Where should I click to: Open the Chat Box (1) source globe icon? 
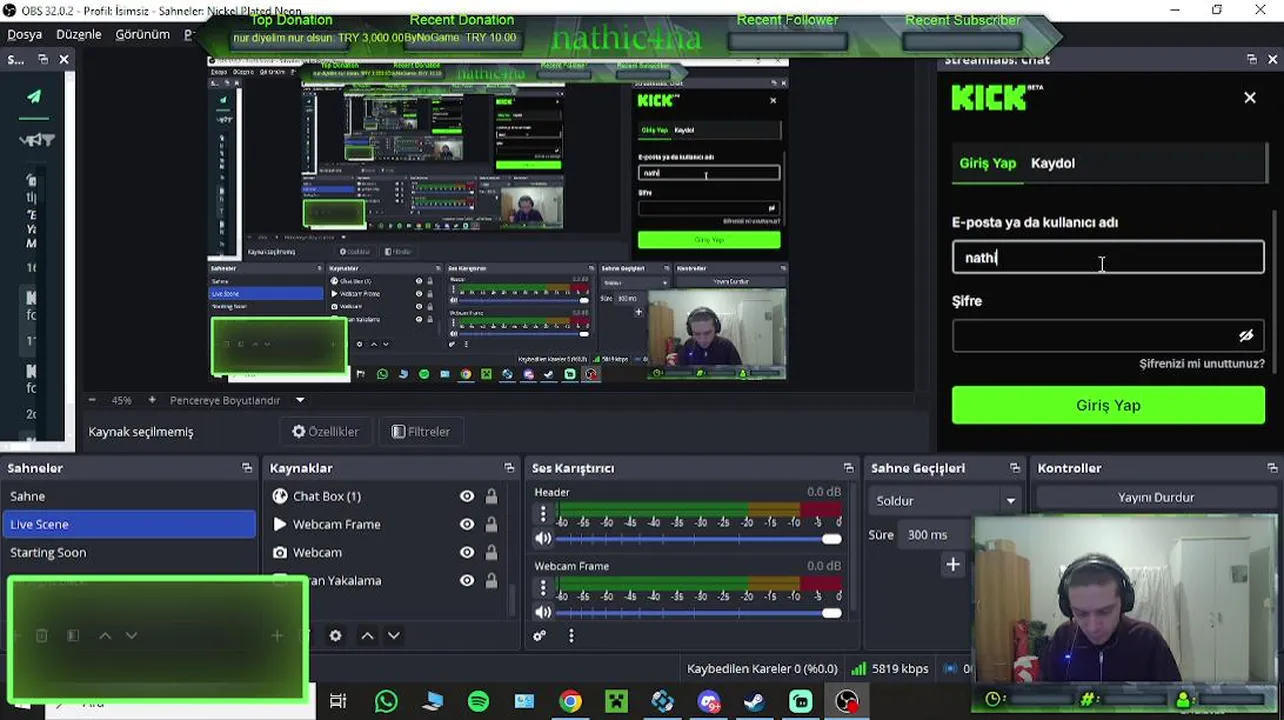280,496
